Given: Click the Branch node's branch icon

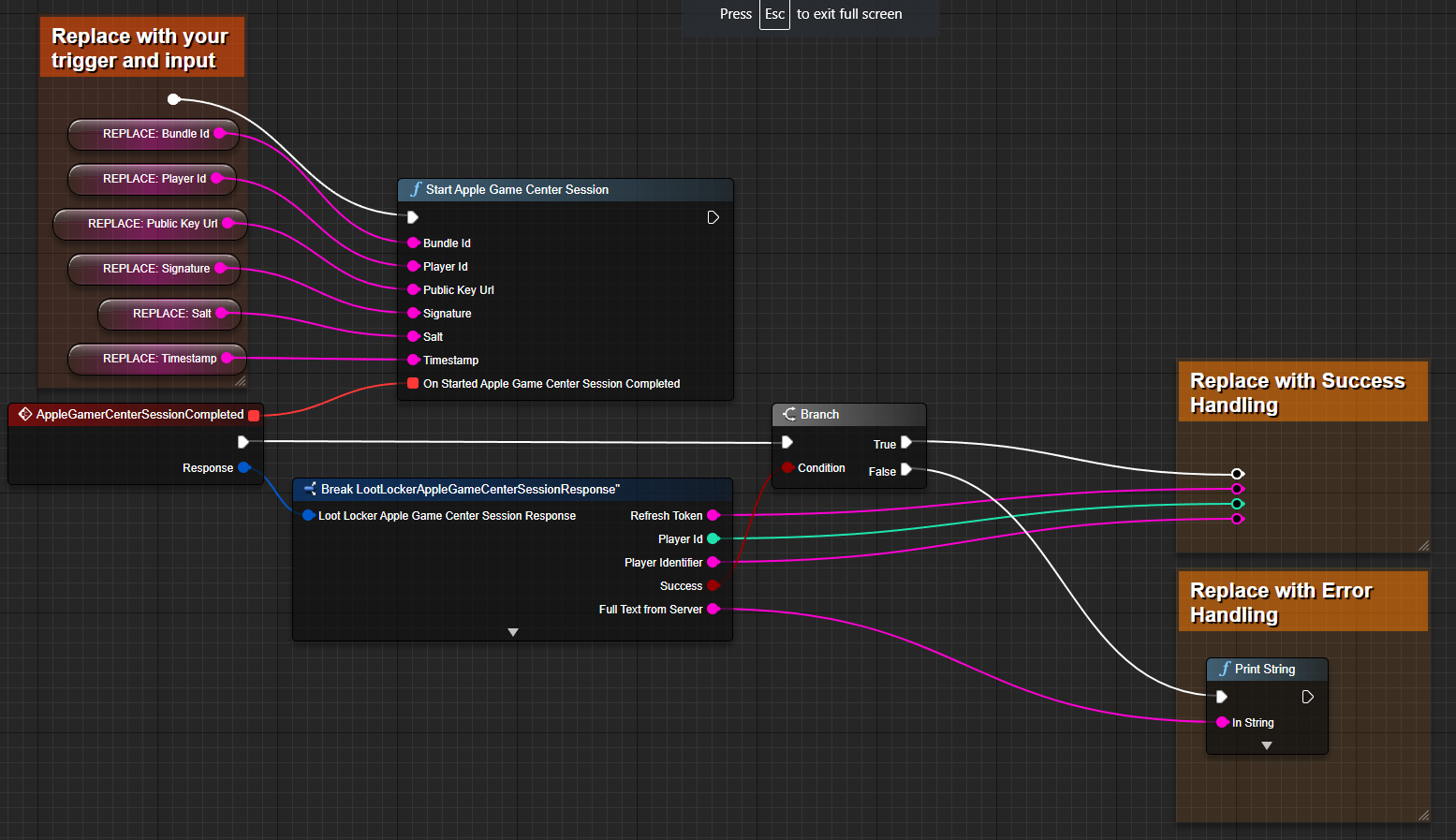Looking at the screenshot, I should coord(789,414).
